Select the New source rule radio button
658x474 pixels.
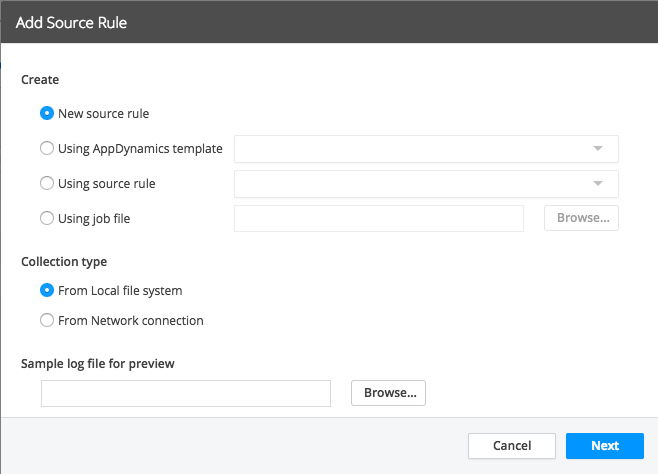coord(47,113)
